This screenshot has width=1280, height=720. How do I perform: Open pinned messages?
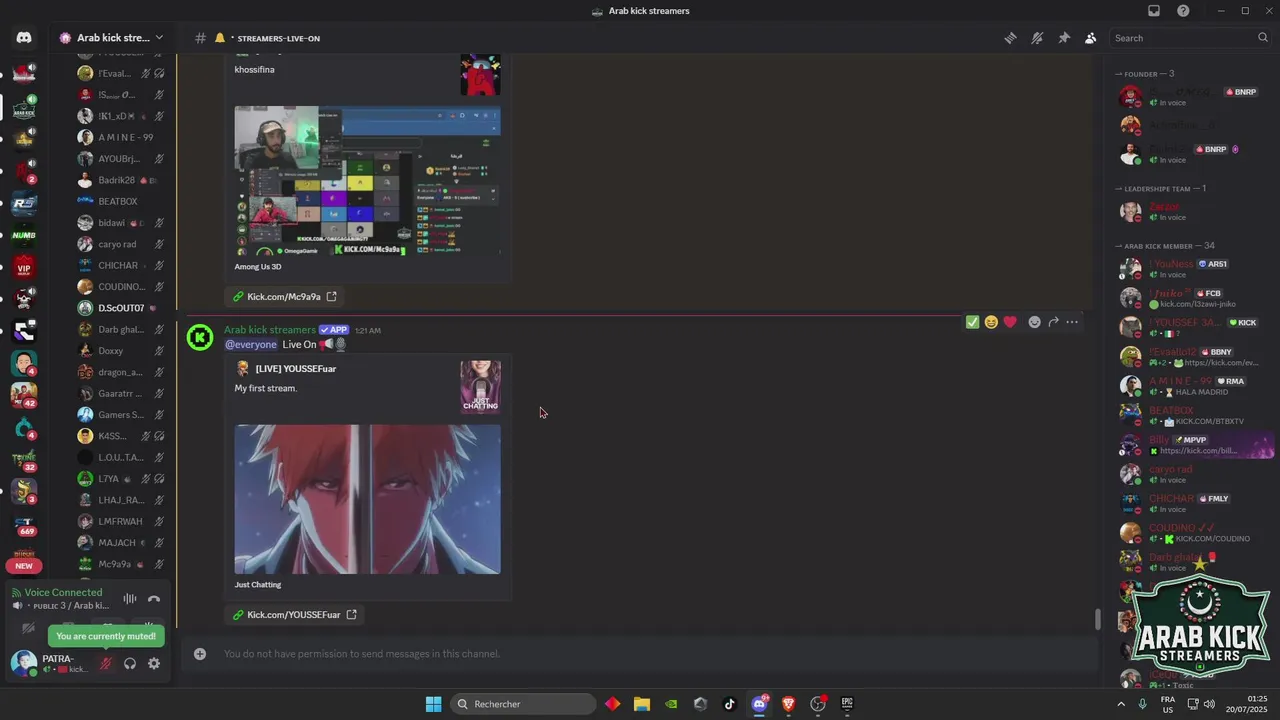coord(1064,38)
